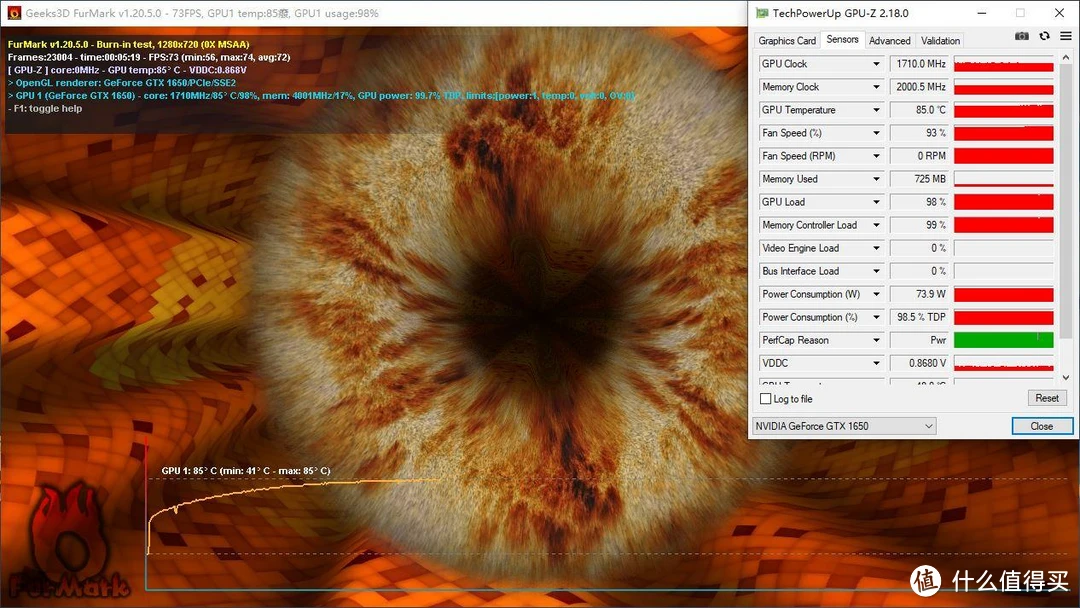Open the GPU Load sensor dropdown
Image resolution: width=1080 pixels, height=608 pixels.
[876, 202]
